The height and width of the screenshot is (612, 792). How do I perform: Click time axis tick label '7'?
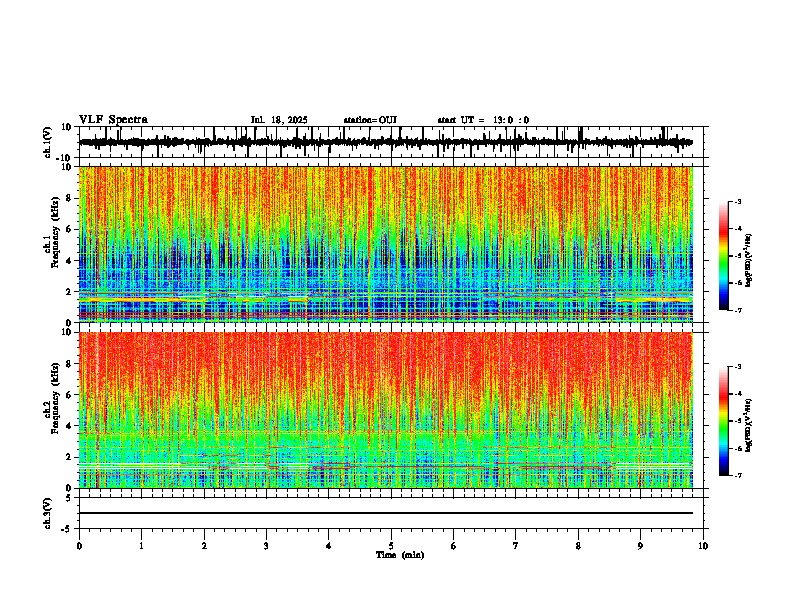tap(515, 546)
